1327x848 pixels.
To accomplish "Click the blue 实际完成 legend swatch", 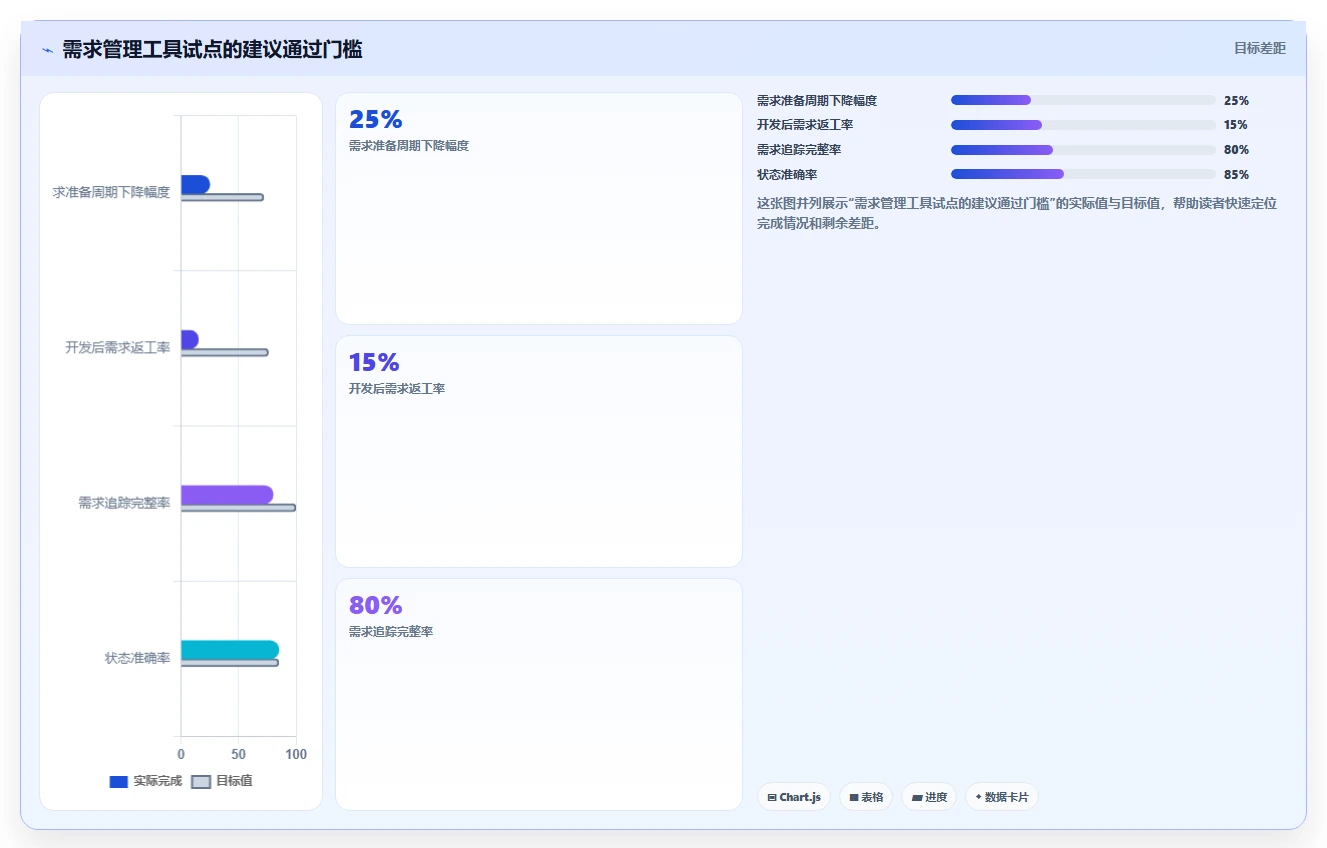I will coord(118,781).
